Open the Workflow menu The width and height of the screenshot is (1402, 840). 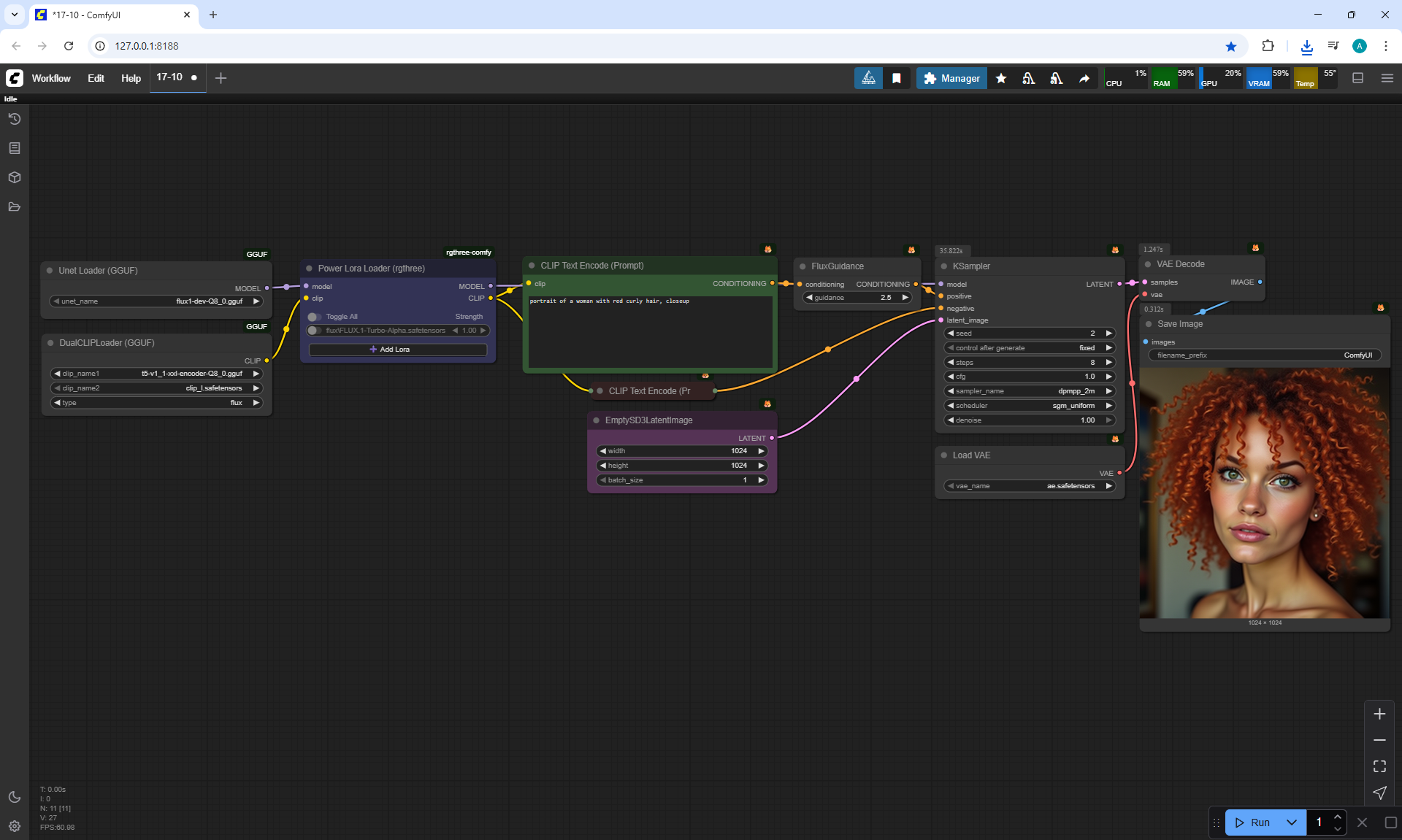(51, 78)
